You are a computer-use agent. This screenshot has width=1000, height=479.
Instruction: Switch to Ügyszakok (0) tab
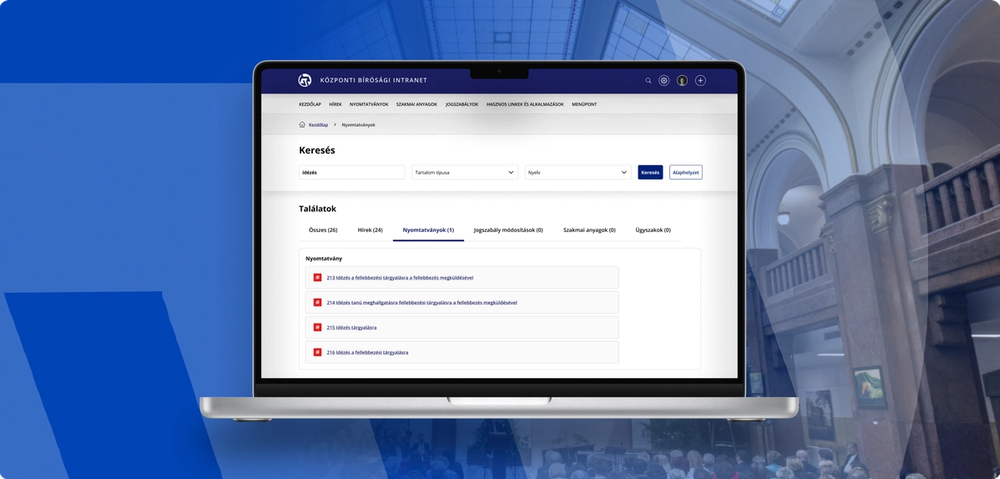pyautogui.click(x=653, y=230)
